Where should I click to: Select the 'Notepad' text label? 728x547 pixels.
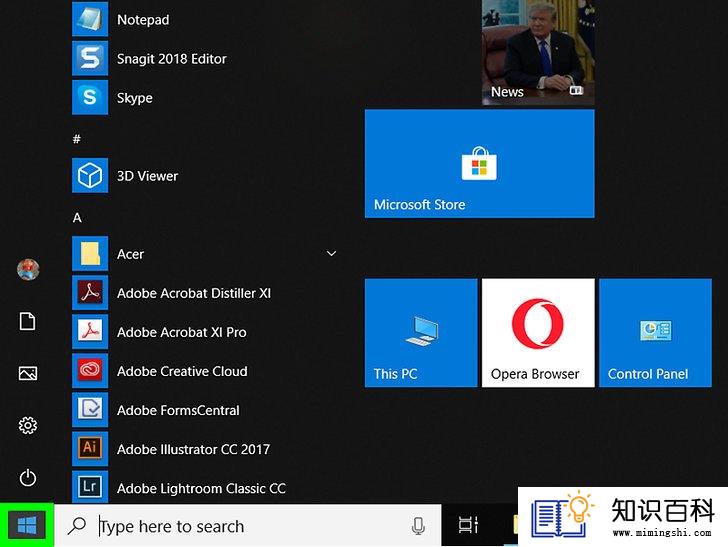click(x=143, y=20)
